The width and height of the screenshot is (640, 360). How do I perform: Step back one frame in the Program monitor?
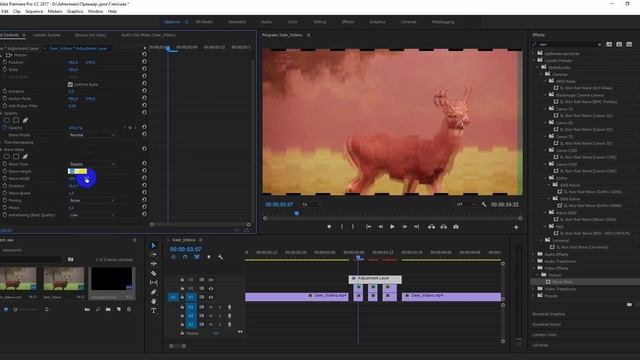click(380, 227)
